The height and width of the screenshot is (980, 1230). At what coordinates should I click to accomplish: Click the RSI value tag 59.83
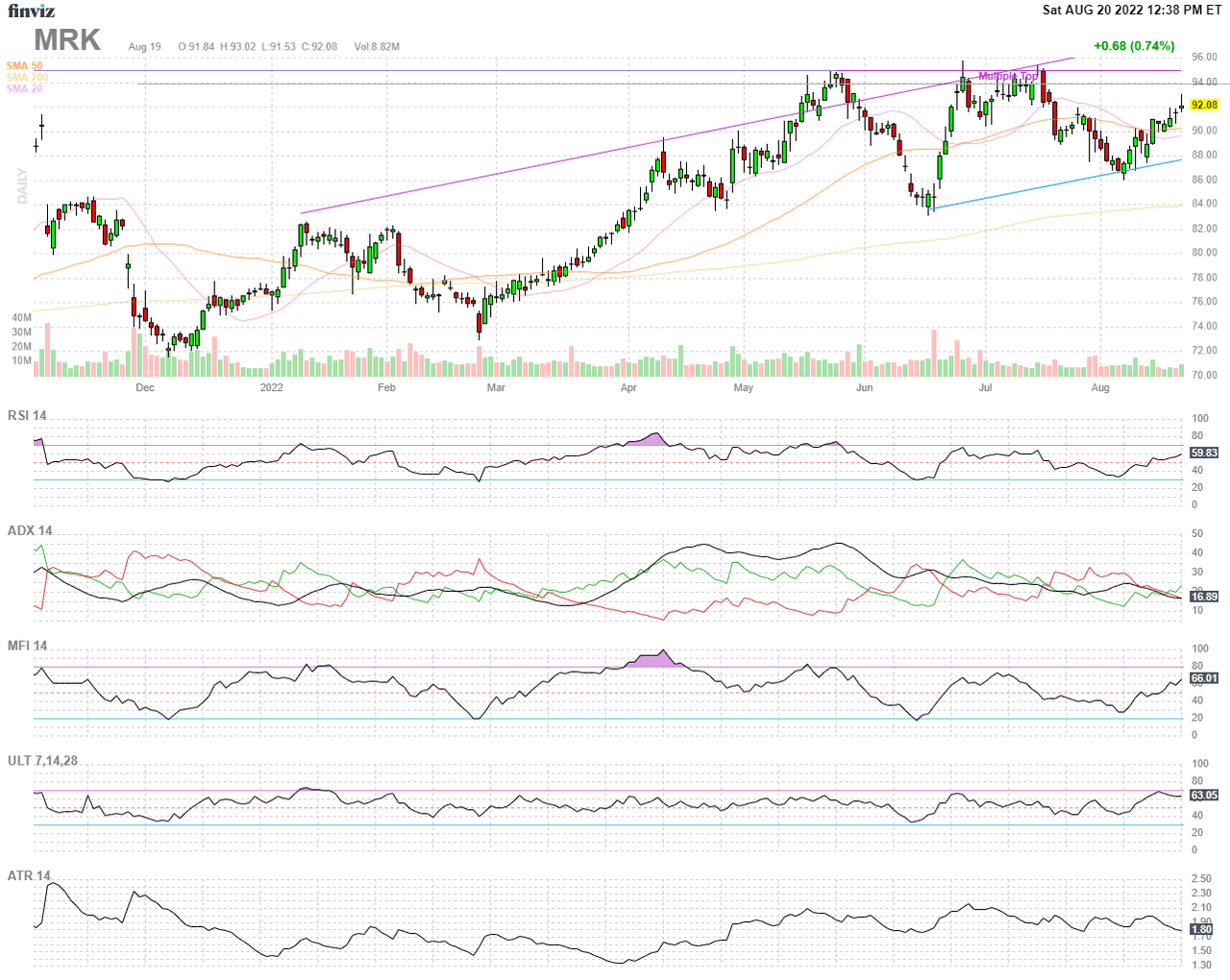click(x=1204, y=453)
